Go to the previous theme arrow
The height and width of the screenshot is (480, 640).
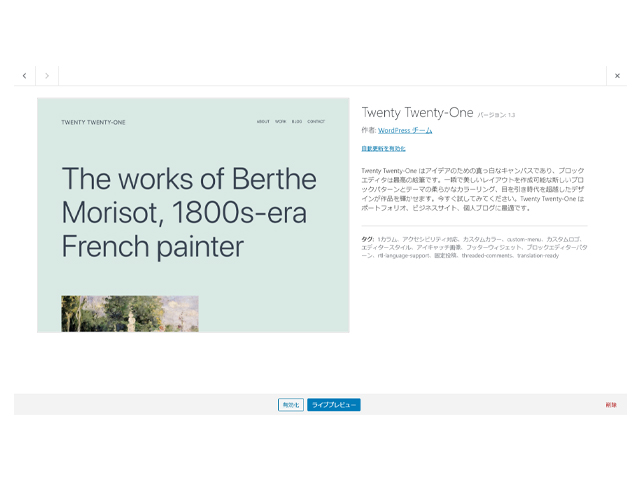pos(25,76)
